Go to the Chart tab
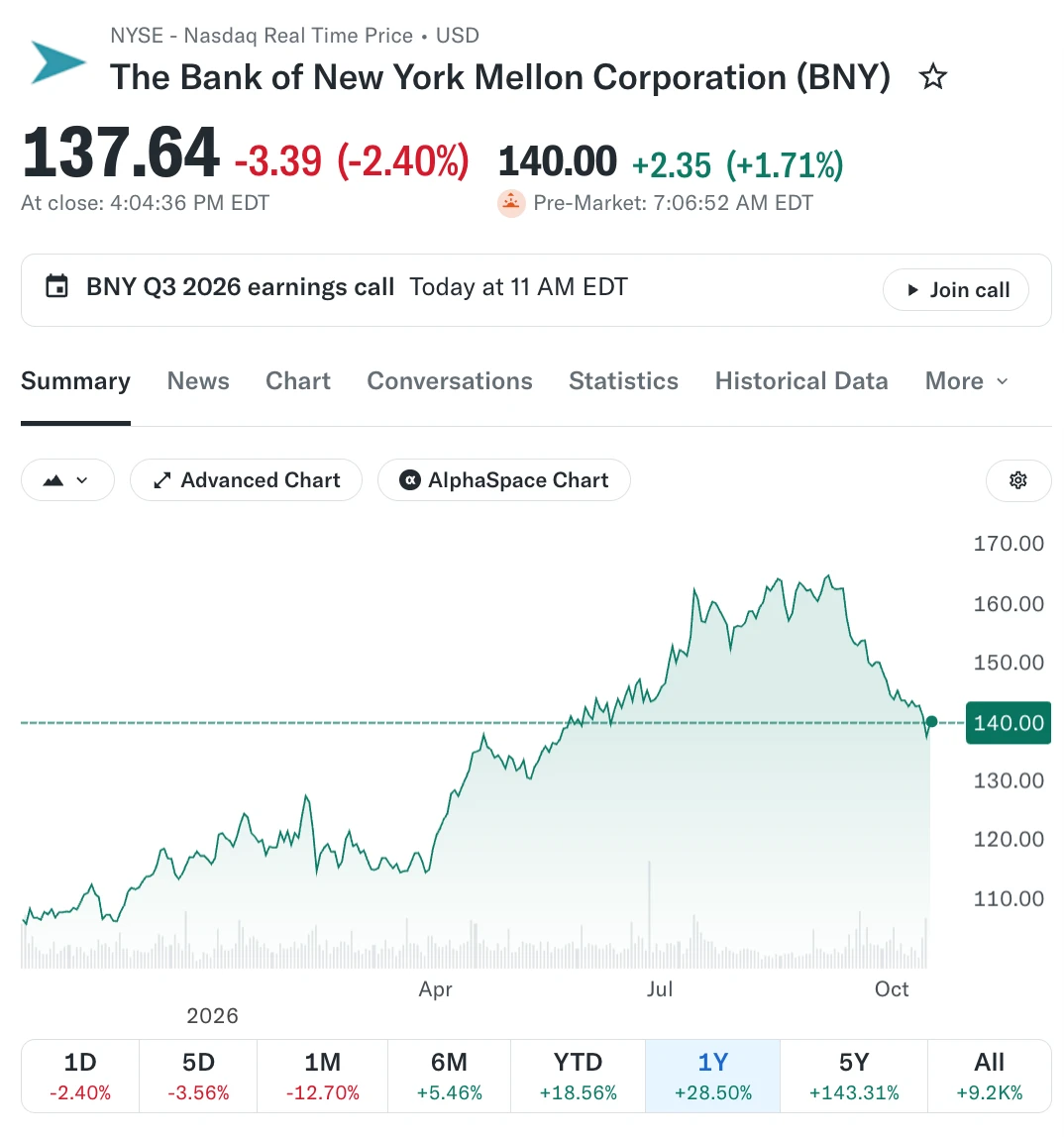 [298, 380]
